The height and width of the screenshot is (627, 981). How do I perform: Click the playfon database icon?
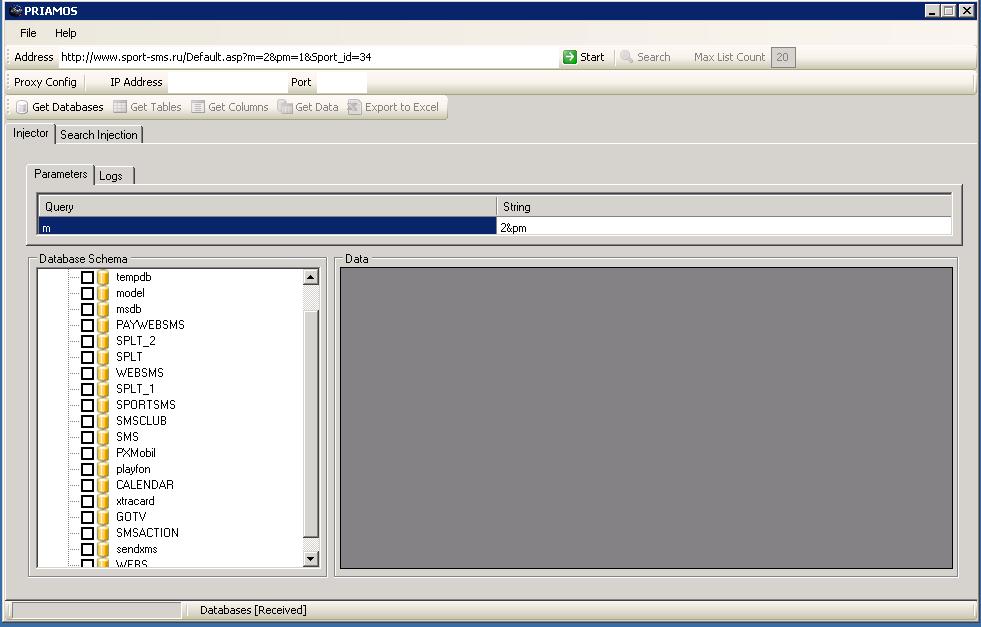103,469
